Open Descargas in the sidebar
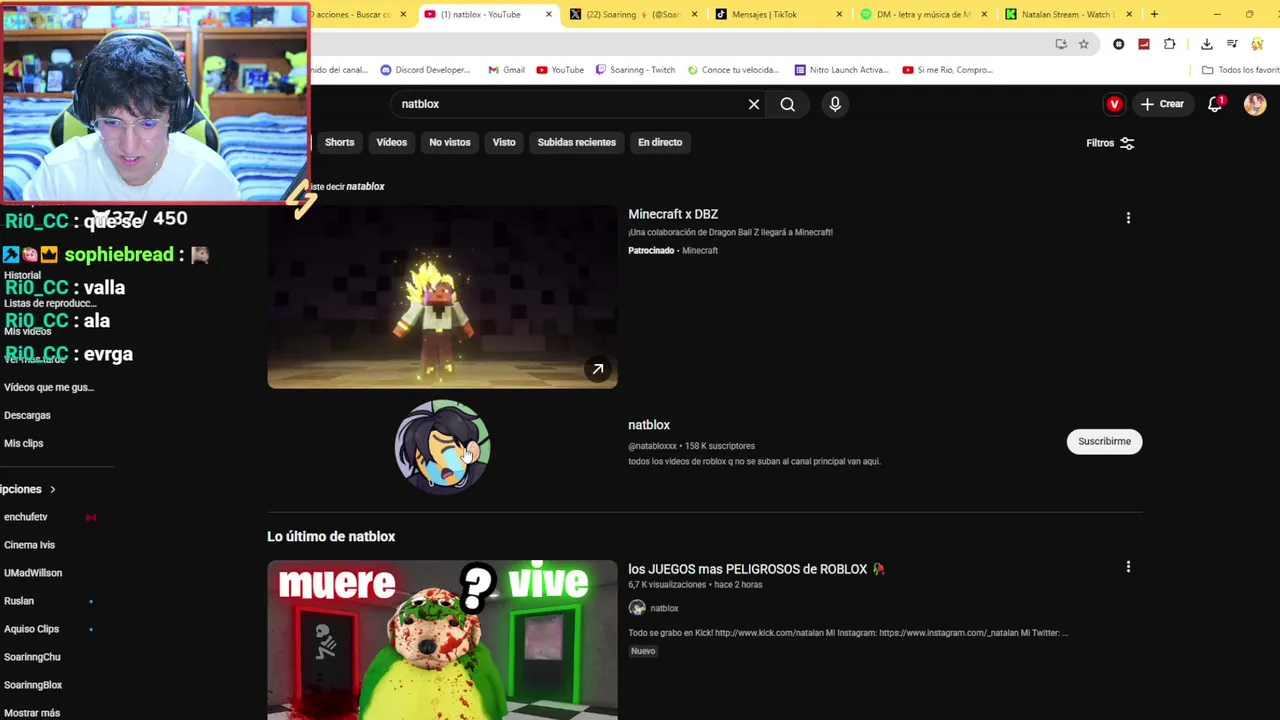 (27, 415)
